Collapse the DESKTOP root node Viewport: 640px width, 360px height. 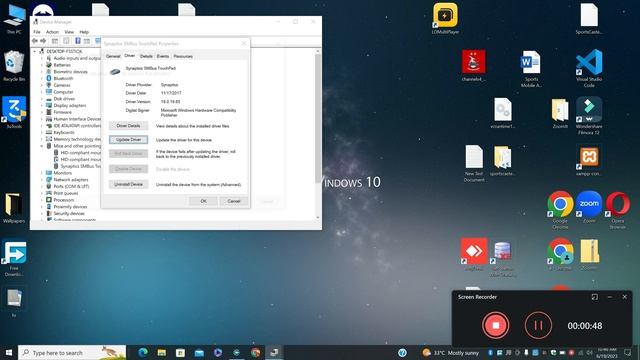[35, 51]
